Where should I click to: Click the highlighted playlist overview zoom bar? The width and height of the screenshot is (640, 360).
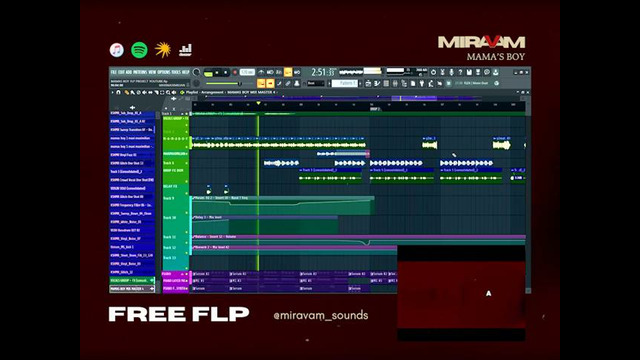414,98
